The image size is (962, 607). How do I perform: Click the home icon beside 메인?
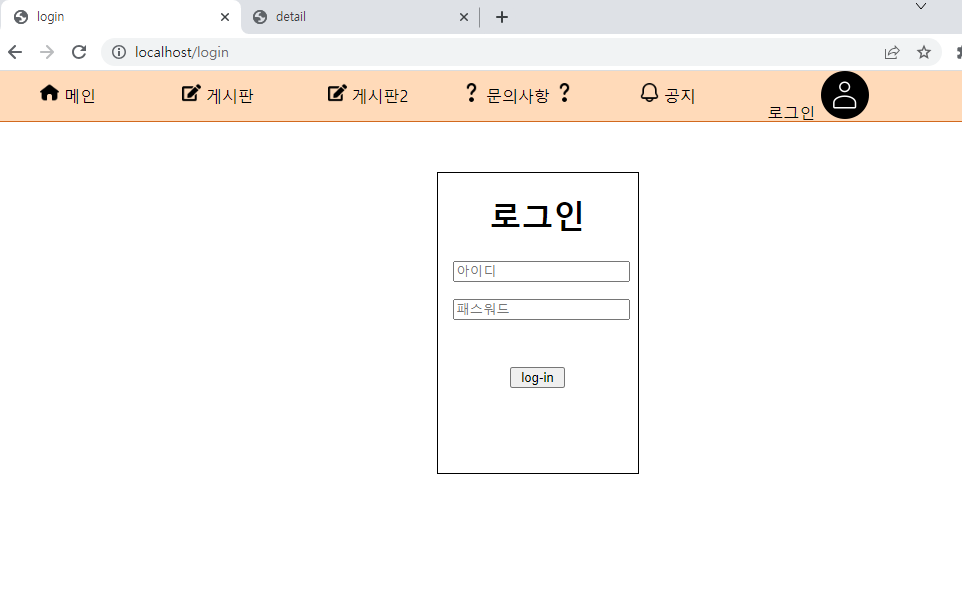coord(49,93)
